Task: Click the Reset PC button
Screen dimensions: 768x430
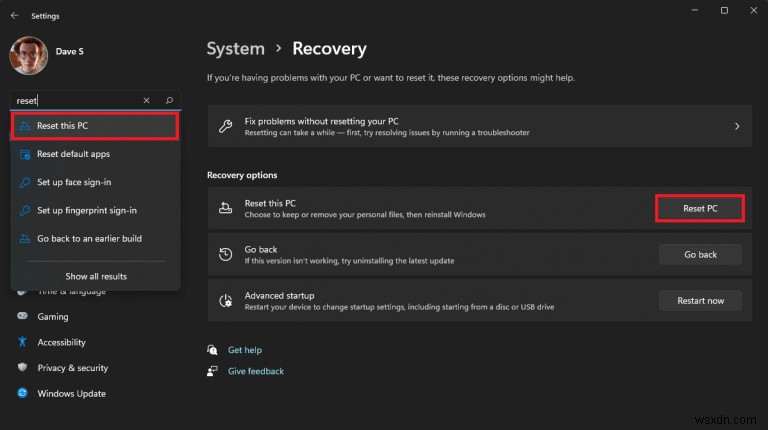Action: tap(700, 209)
